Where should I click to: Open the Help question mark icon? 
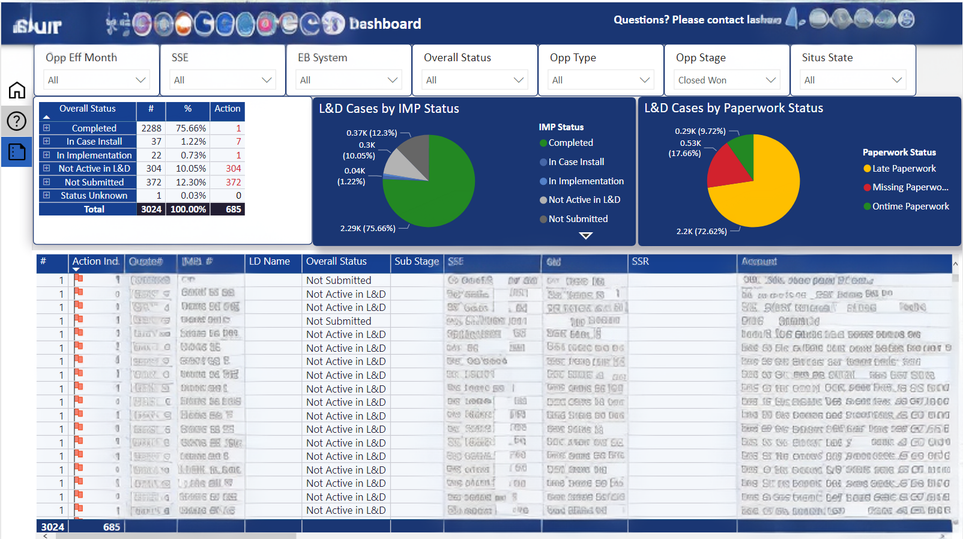tap(17, 121)
